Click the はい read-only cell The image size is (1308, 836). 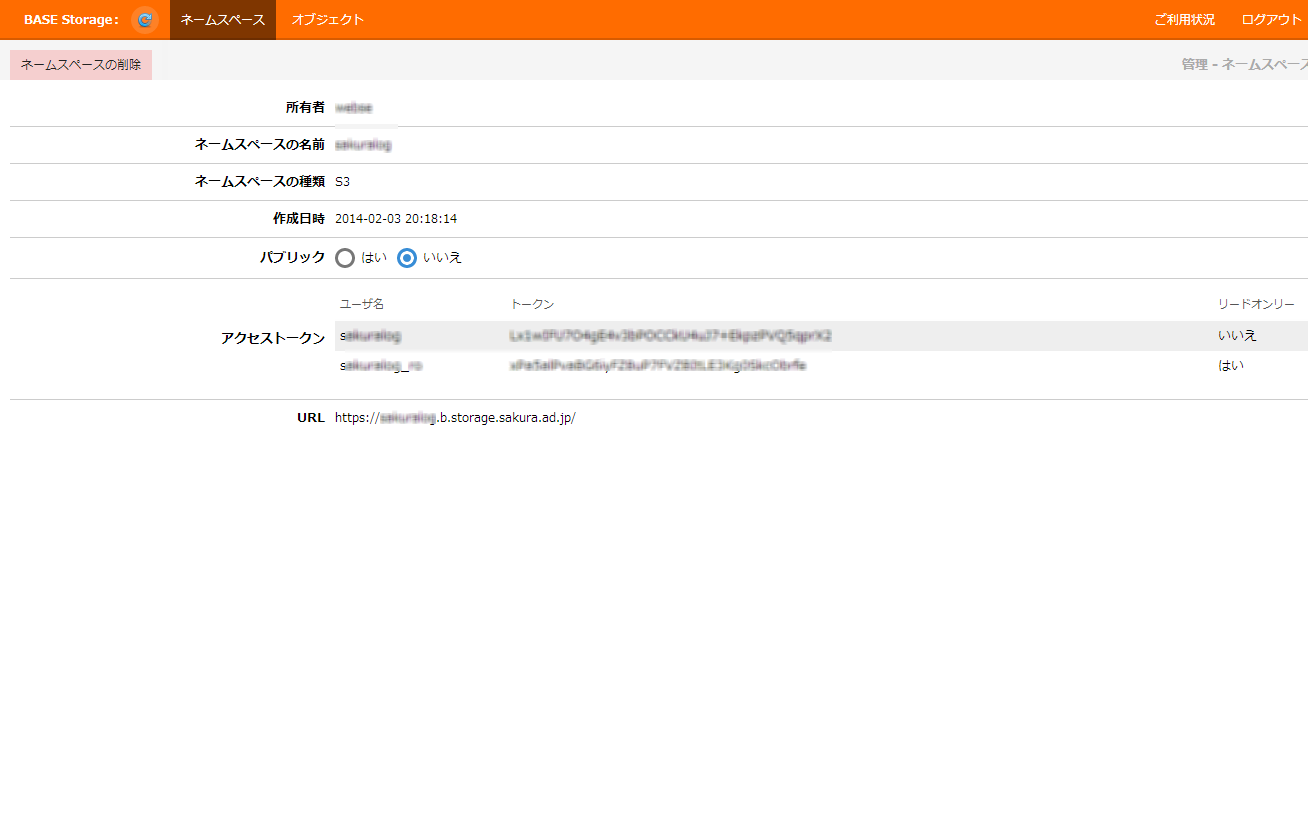pos(1231,366)
